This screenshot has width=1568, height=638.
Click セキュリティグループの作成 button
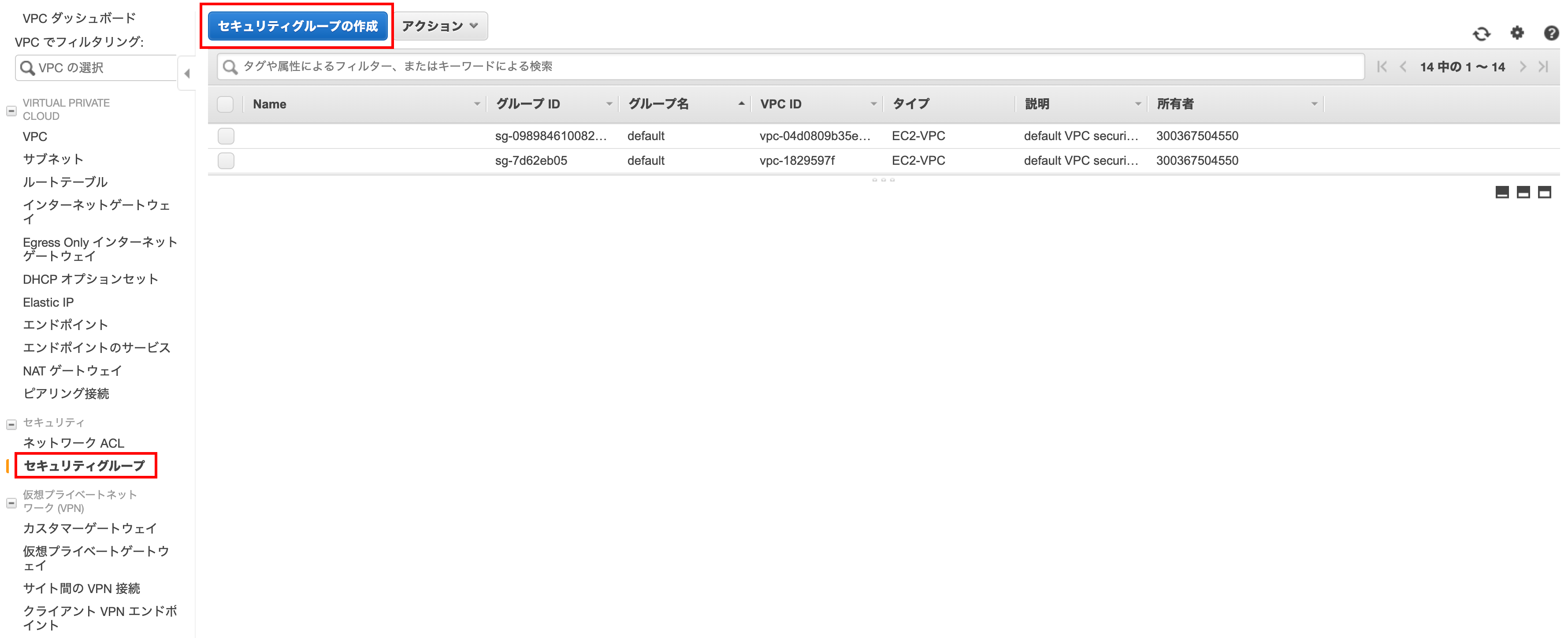(x=297, y=26)
